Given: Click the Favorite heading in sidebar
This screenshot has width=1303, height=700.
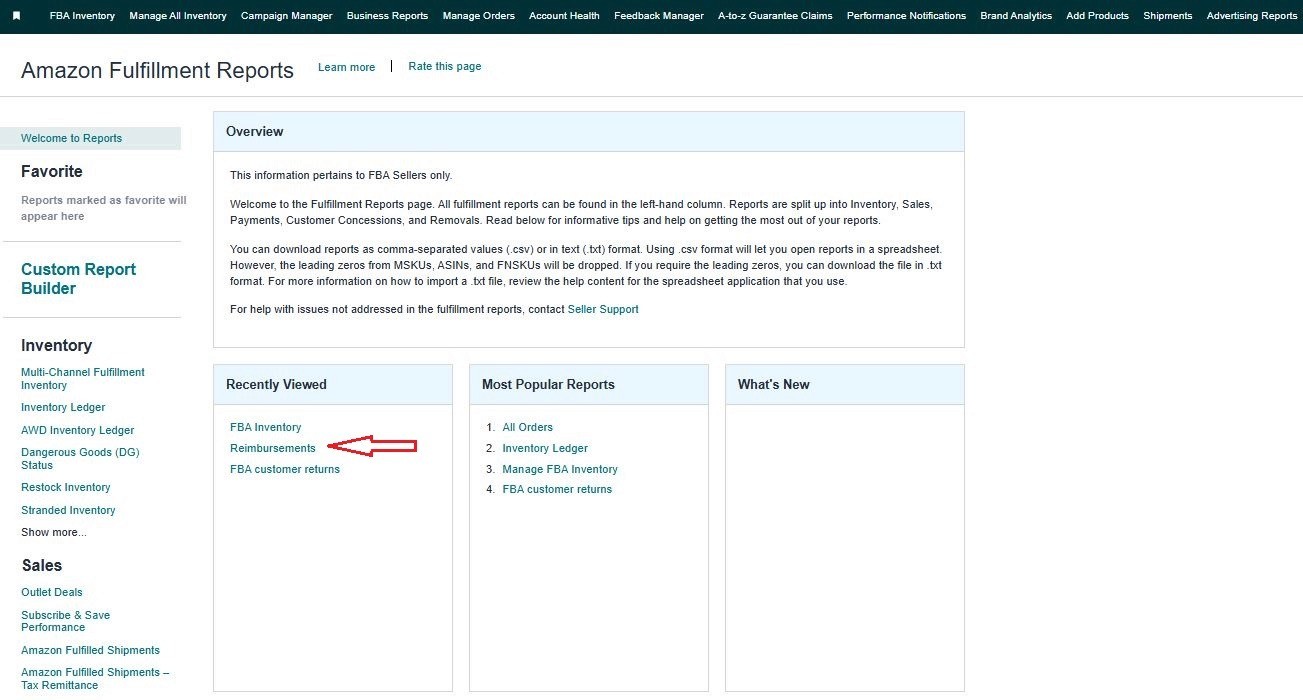Looking at the screenshot, I should (x=52, y=171).
